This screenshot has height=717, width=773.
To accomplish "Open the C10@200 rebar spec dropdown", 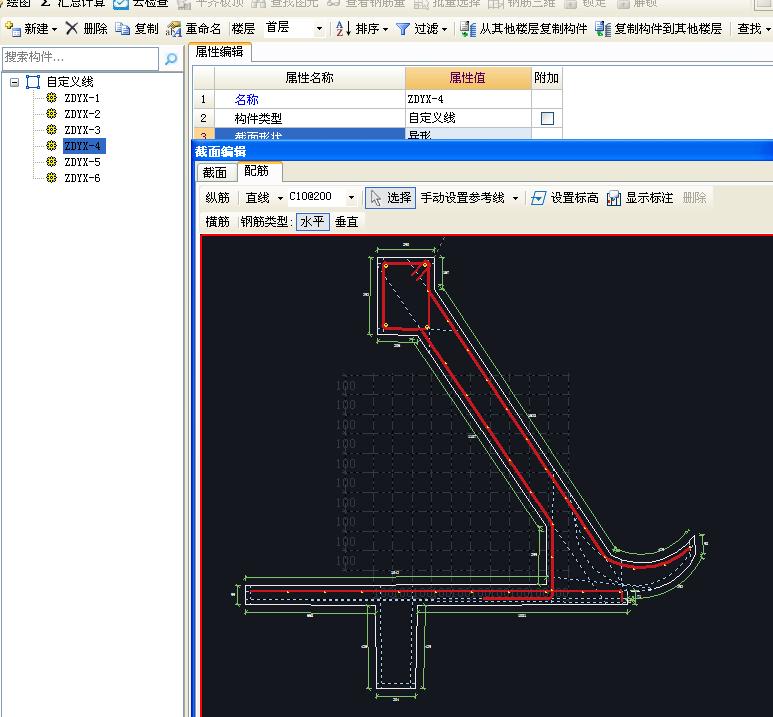I will pyautogui.click(x=350, y=198).
